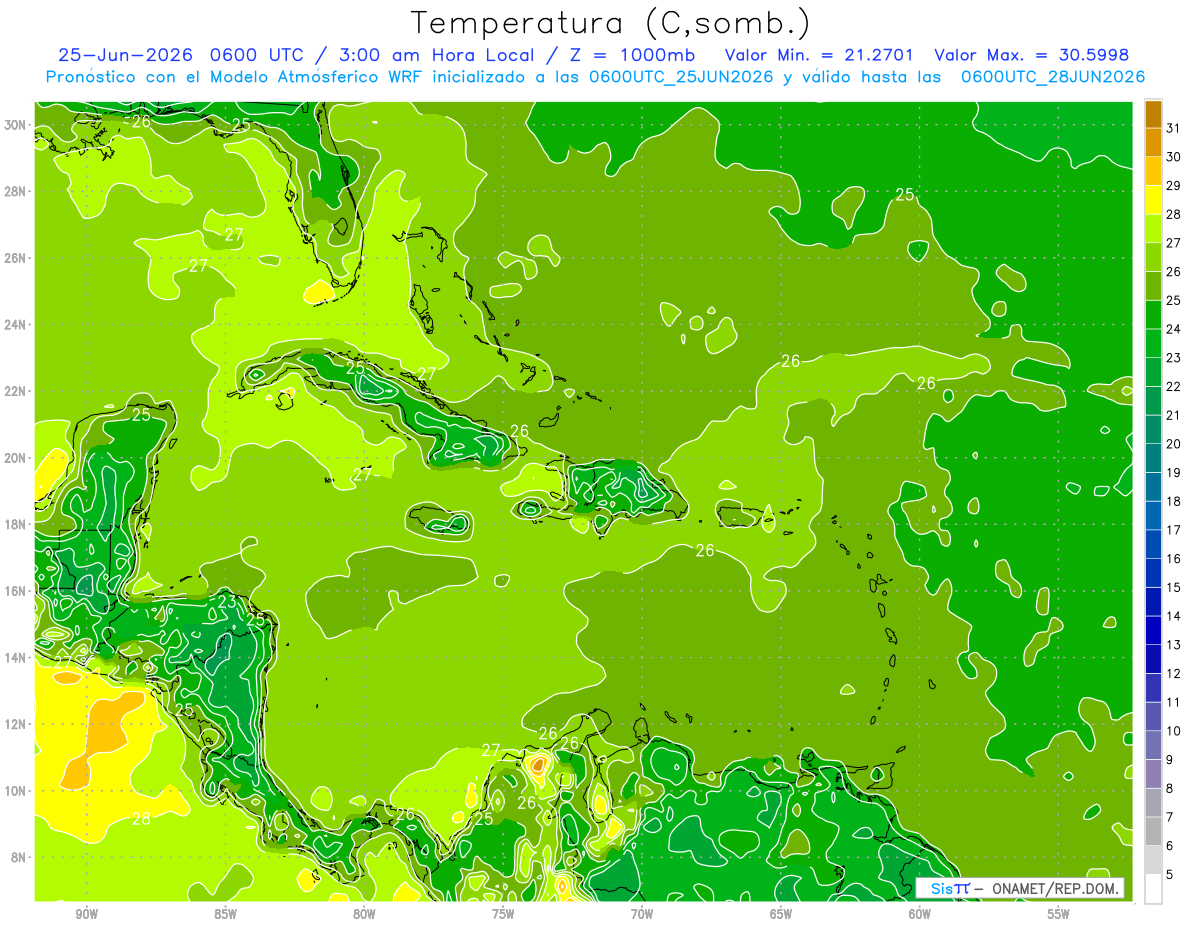This screenshot has height=927, width=1200.
Task: Click the 65W longitude axis label
Action: pos(781,915)
